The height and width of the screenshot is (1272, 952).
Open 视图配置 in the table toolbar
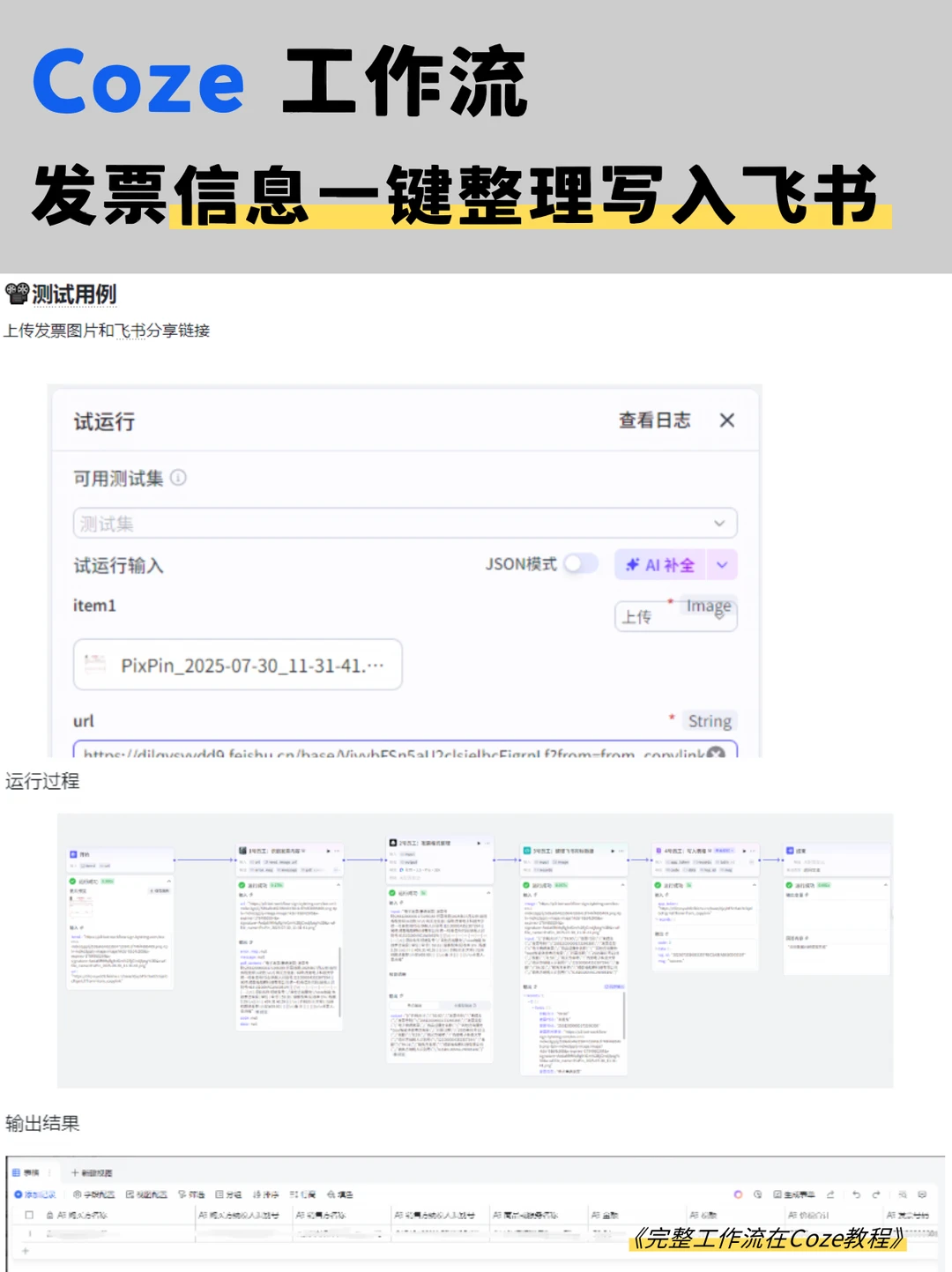(x=146, y=1194)
